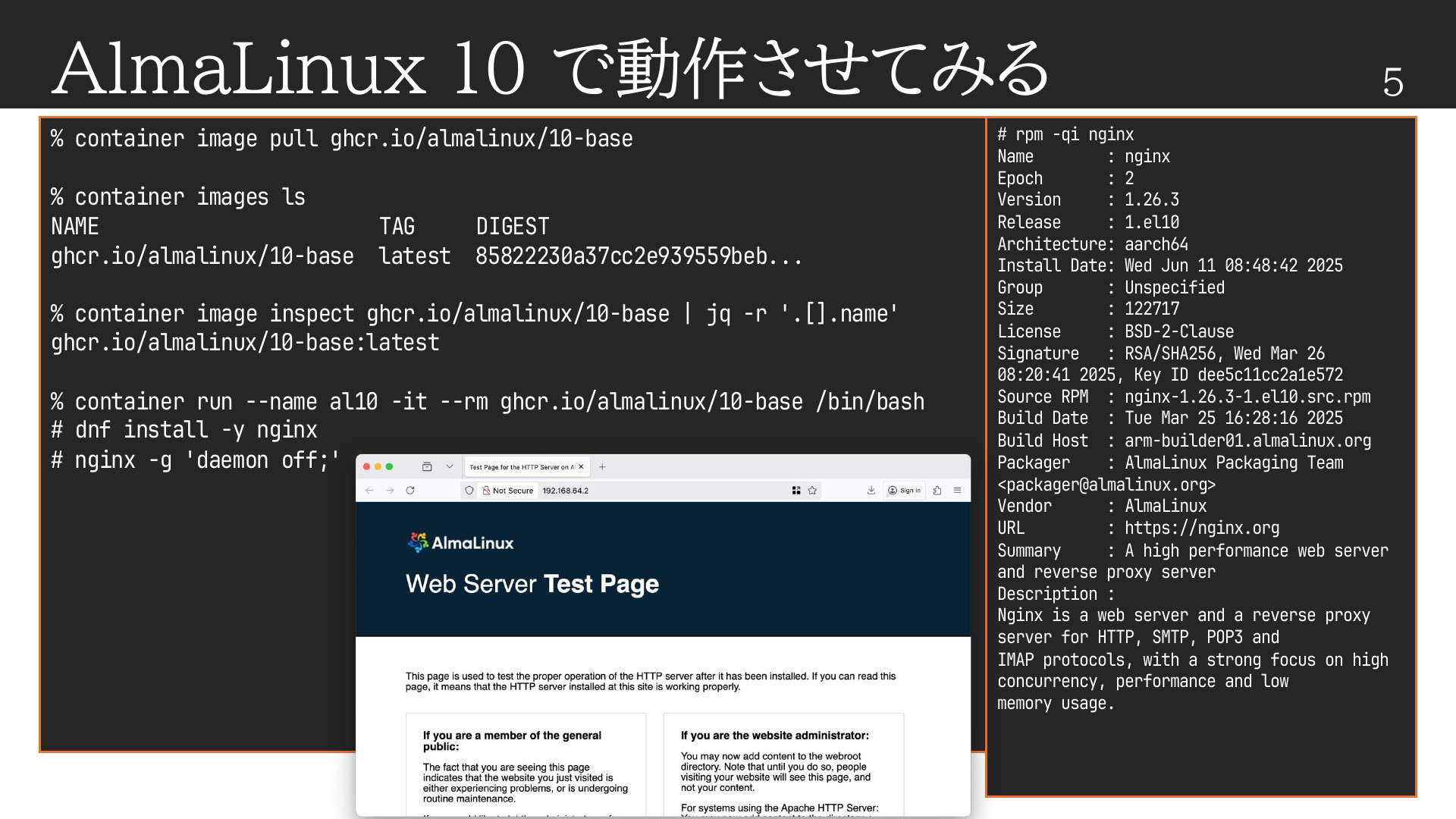The height and width of the screenshot is (819, 1456).
Task: Open the QR code icon in address bar
Action: pyautogui.click(x=796, y=491)
